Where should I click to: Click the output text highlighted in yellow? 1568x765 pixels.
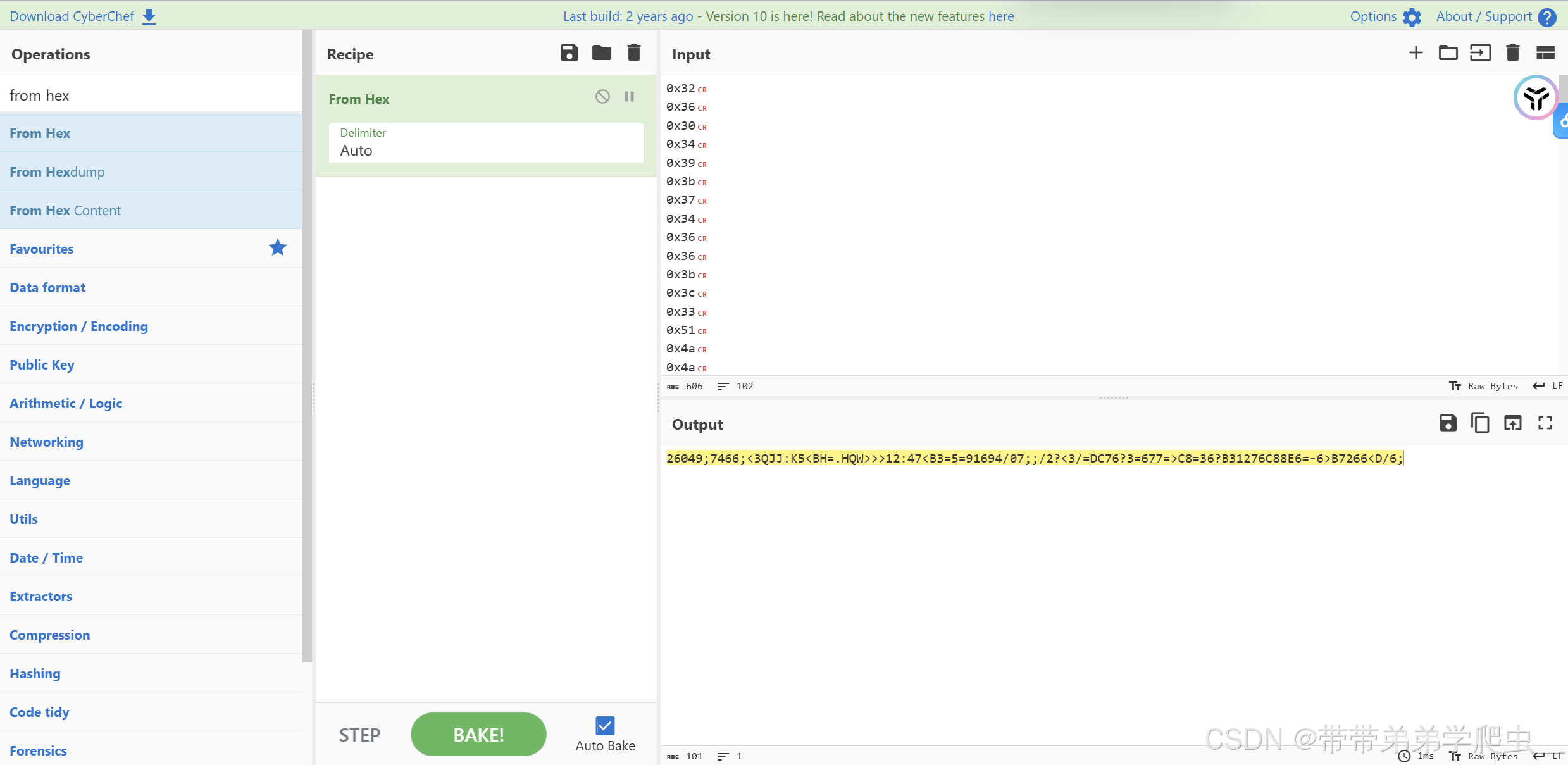click(x=1035, y=458)
